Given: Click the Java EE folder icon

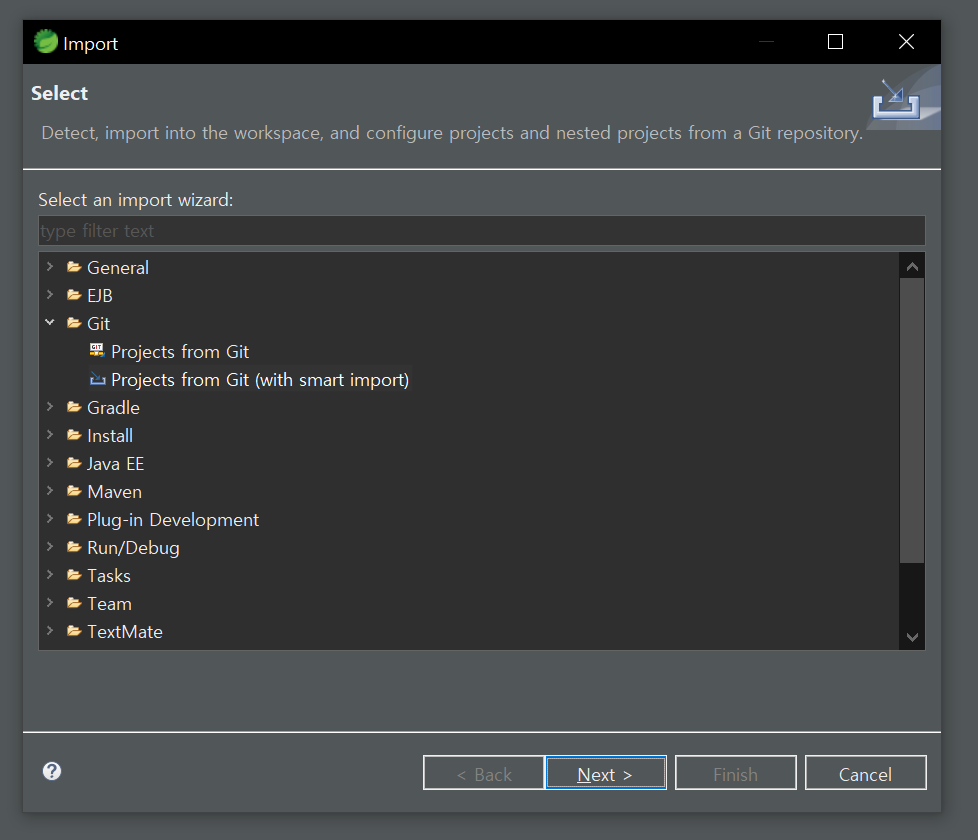Looking at the screenshot, I should tap(74, 463).
